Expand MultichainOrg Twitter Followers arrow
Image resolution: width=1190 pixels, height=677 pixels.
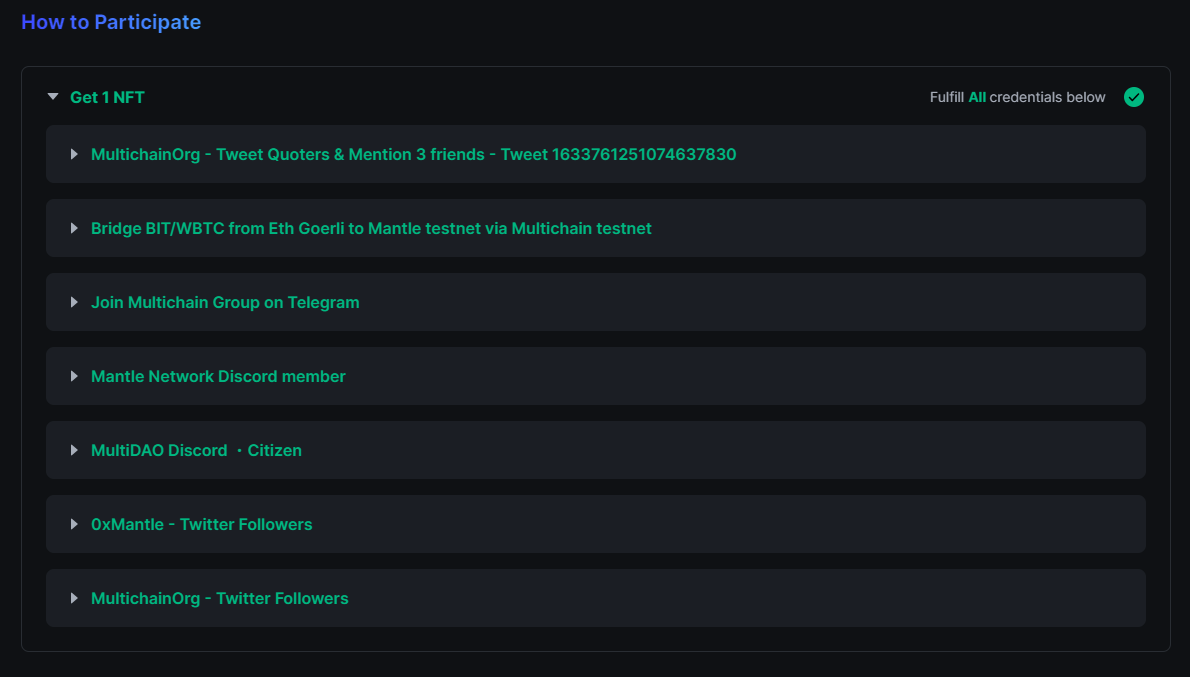(74, 598)
